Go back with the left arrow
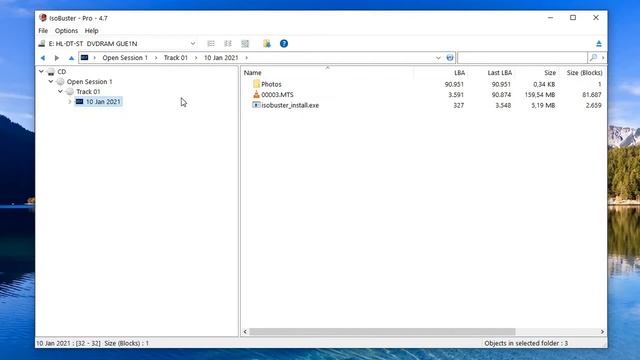 (43, 58)
